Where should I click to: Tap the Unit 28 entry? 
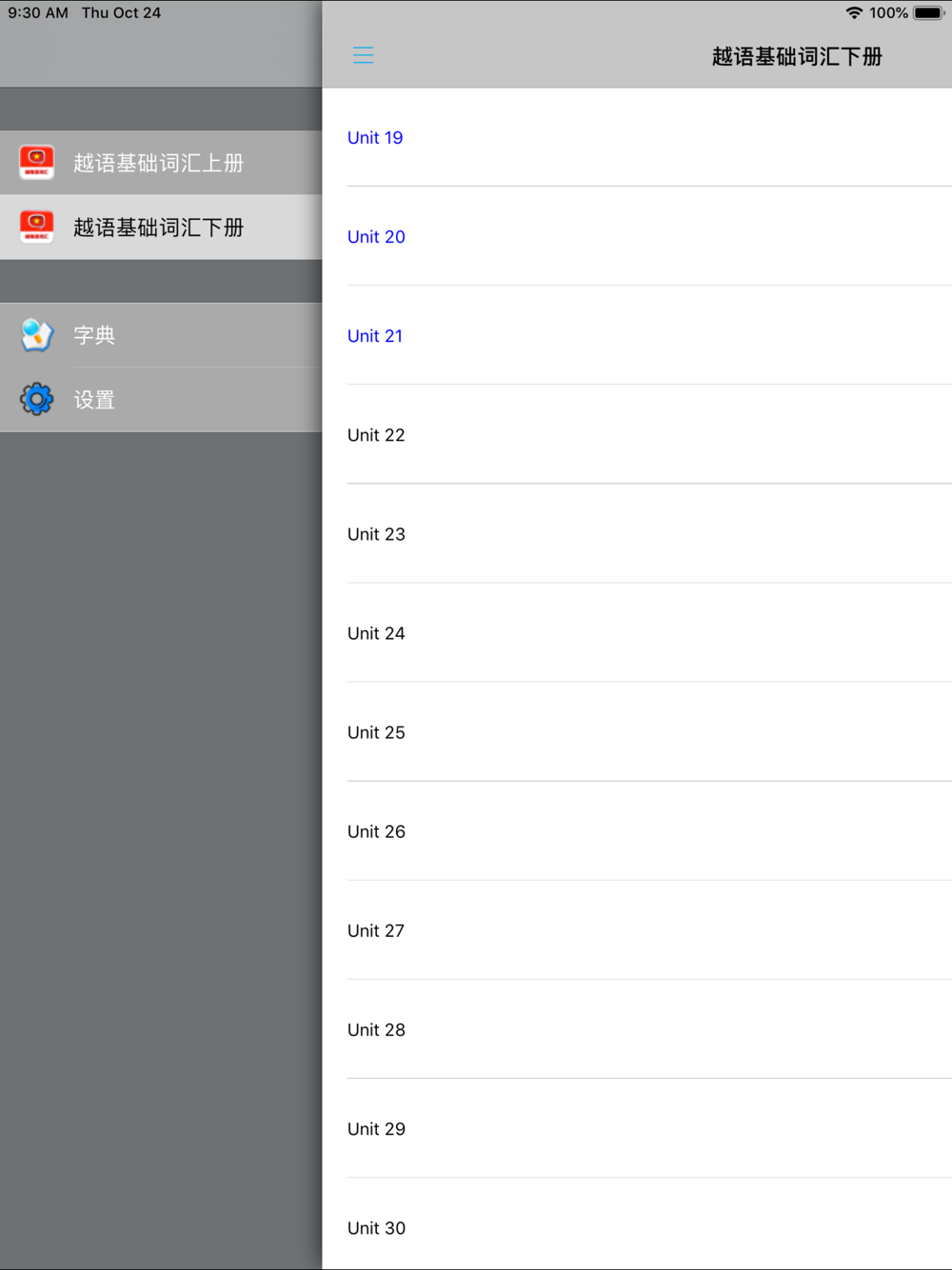tap(637, 1028)
